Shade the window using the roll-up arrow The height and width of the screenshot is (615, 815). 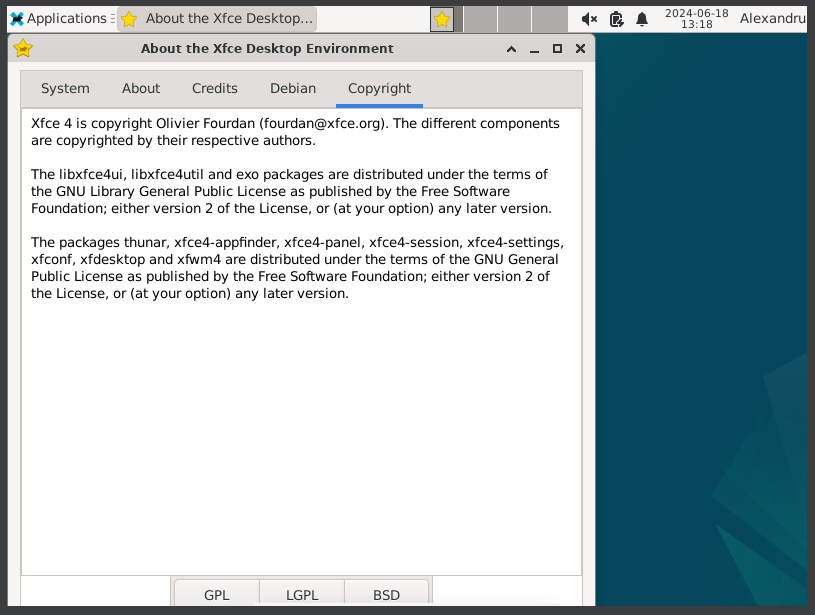510,48
